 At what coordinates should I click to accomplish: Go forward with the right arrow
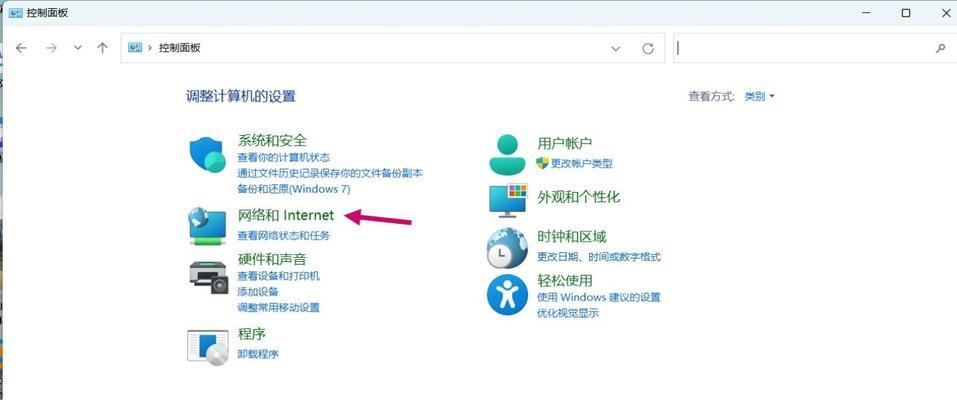coord(51,48)
